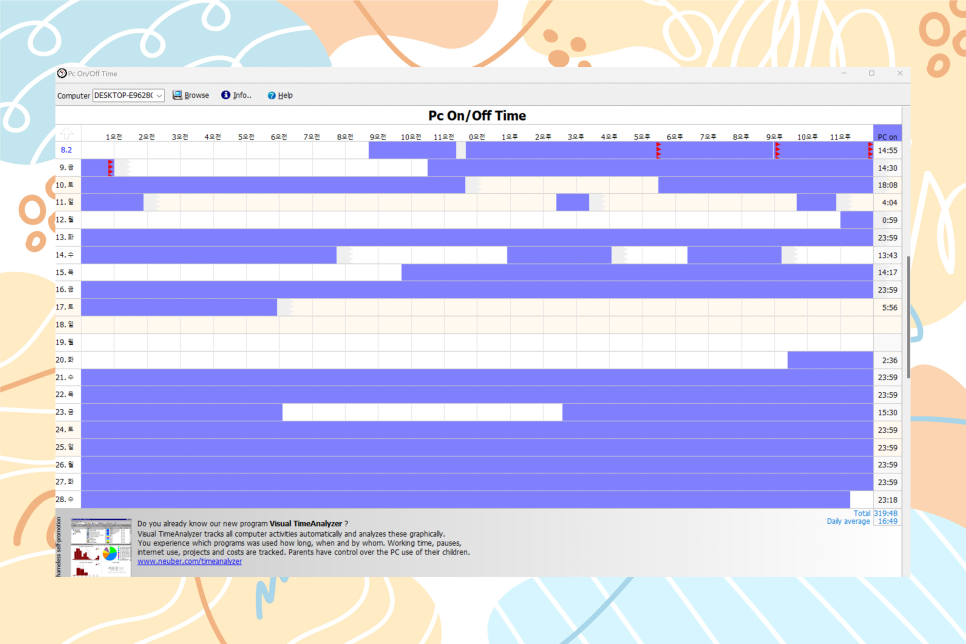Click the red marker near 5 PM in row 8.2
The image size is (966, 644).
coord(658,150)
